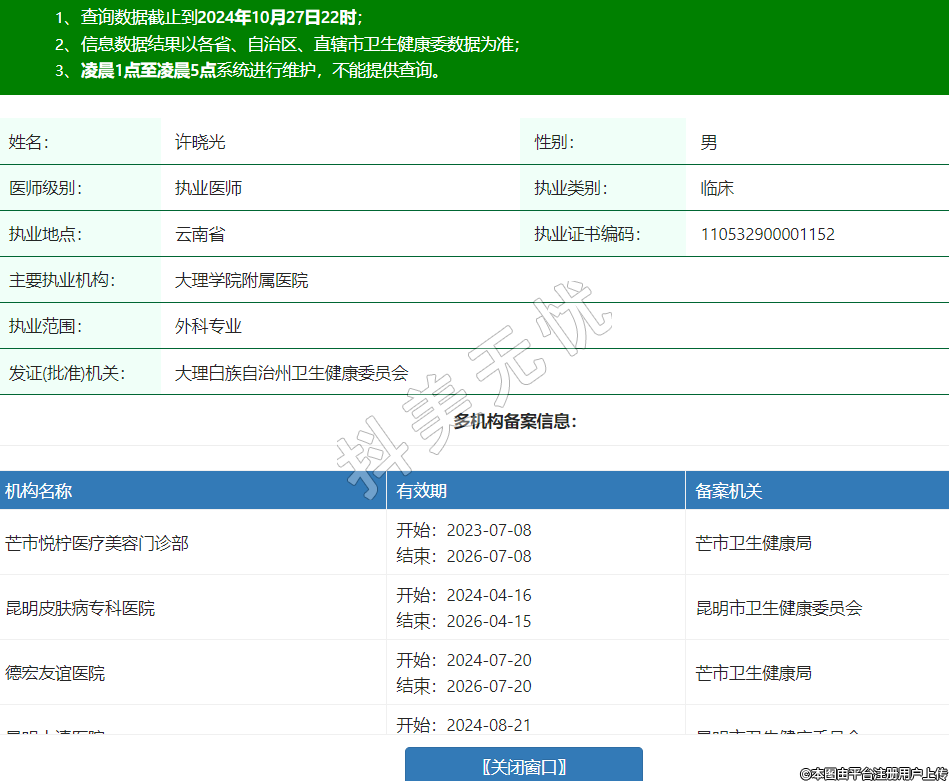Click the 姓名 field value
Screen dimensions: 949x781
pos(200,142)
